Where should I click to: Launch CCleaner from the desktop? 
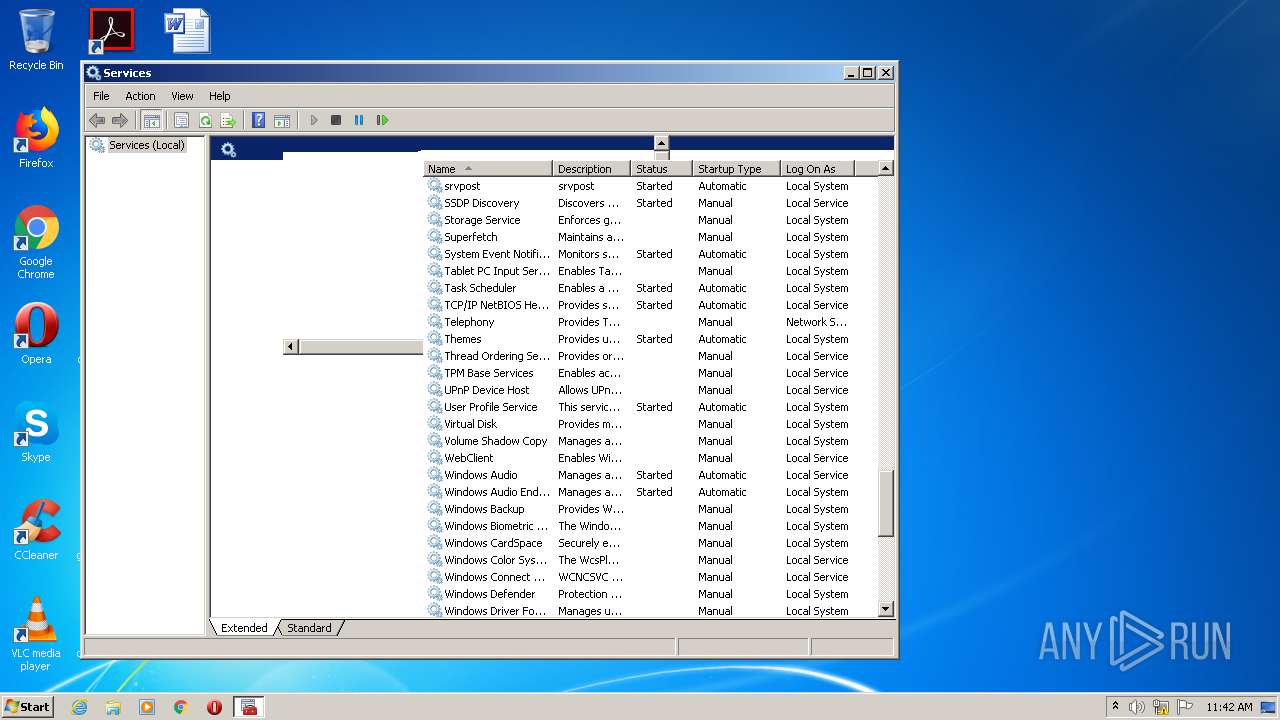(36, 530)
